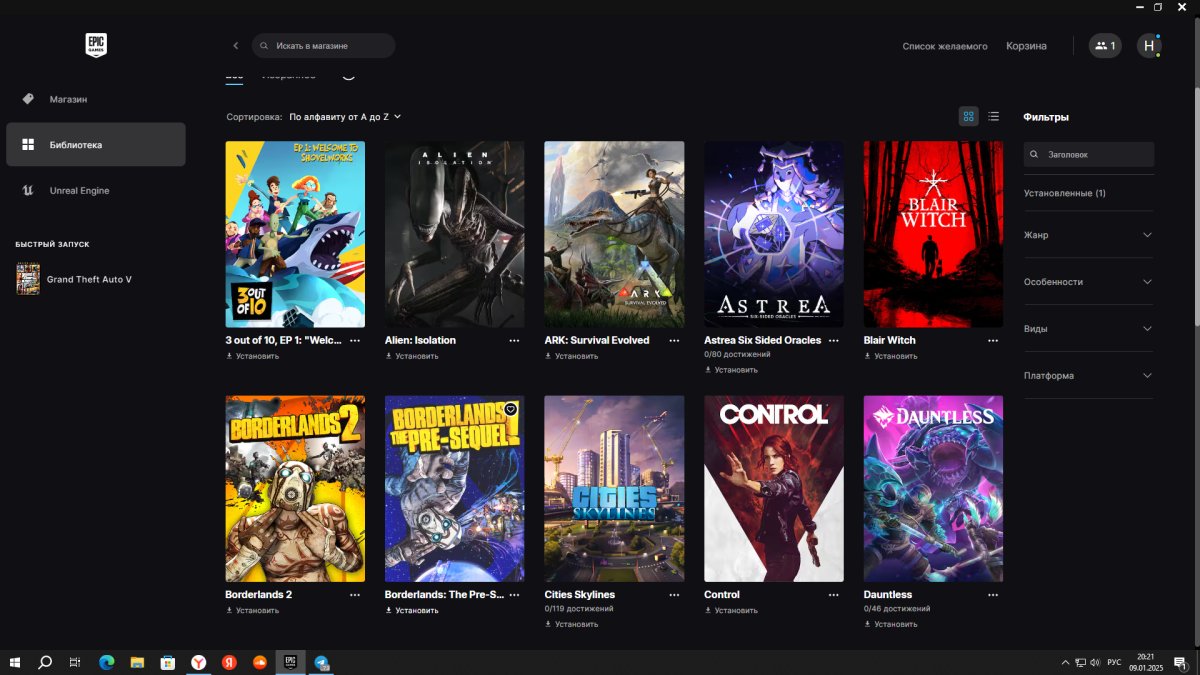Open Список желаемого
This screenshot has height=675, width=1200.
tap(945, 46)
